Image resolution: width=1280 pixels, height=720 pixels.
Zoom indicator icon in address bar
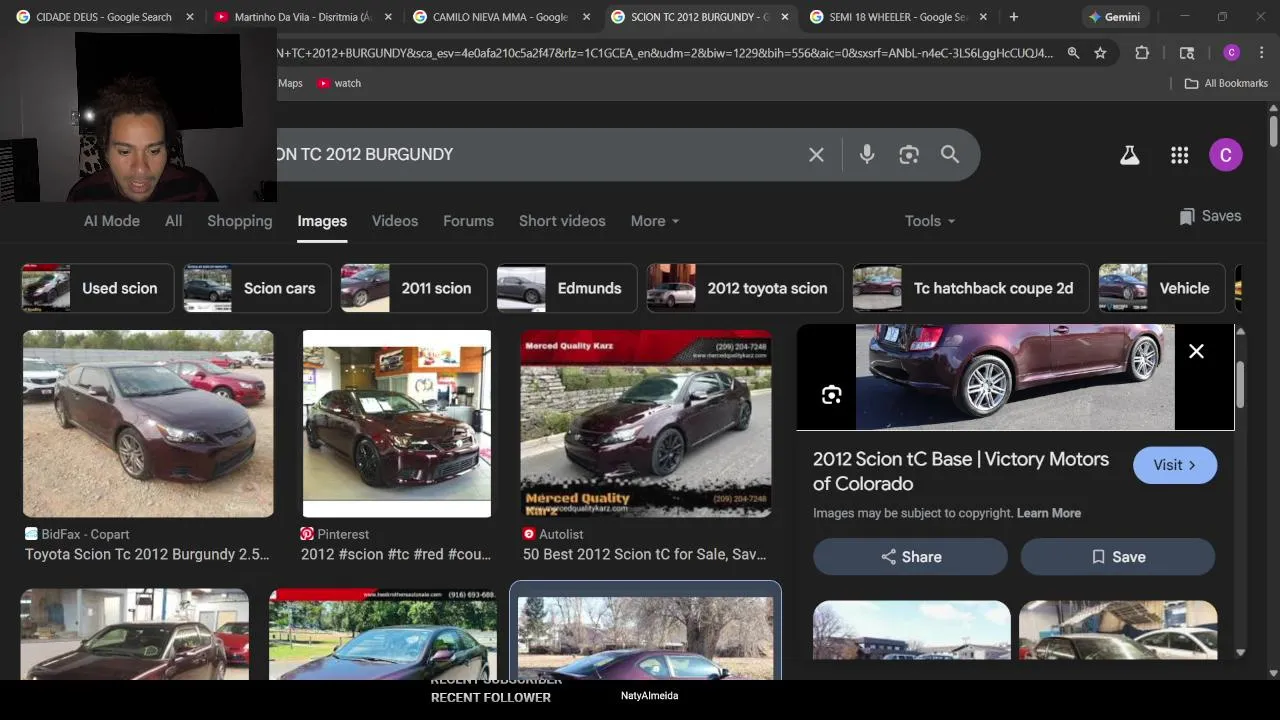(x=1073, y=53)
